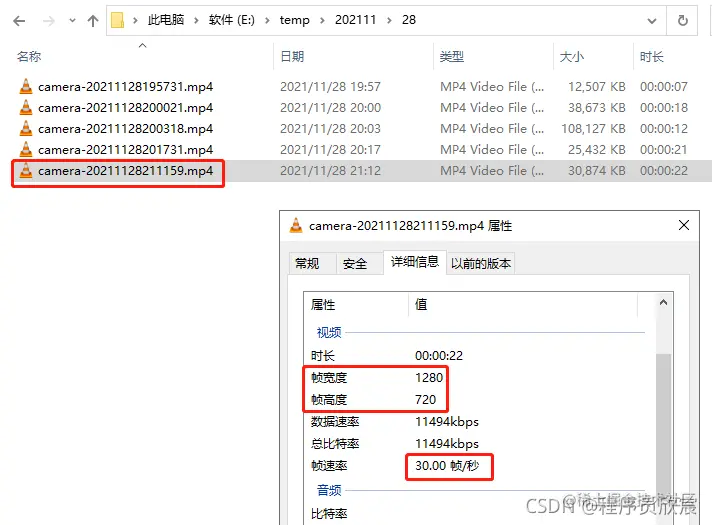Open the temp breadcrumb
The width and height of the screenshot is (712, 525).
click(294, 20)
